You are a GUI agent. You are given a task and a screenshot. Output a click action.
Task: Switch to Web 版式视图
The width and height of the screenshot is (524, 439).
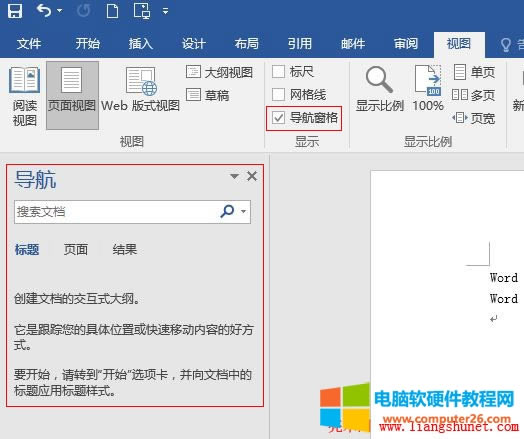141,90
